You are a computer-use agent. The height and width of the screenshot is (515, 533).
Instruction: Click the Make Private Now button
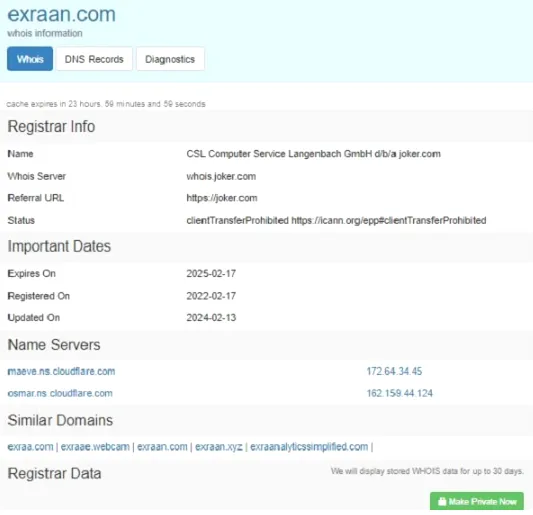477,501
